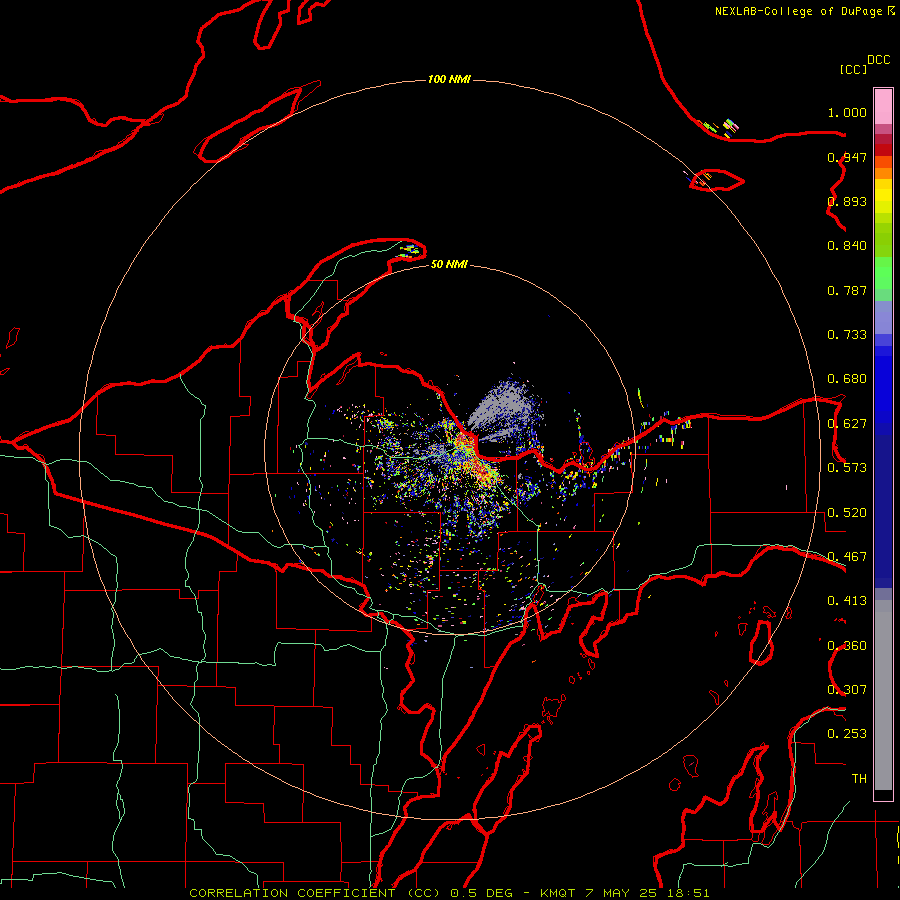Click the Correlation Coefficient product title caption
900x900 pixels.
coord(449,893)
